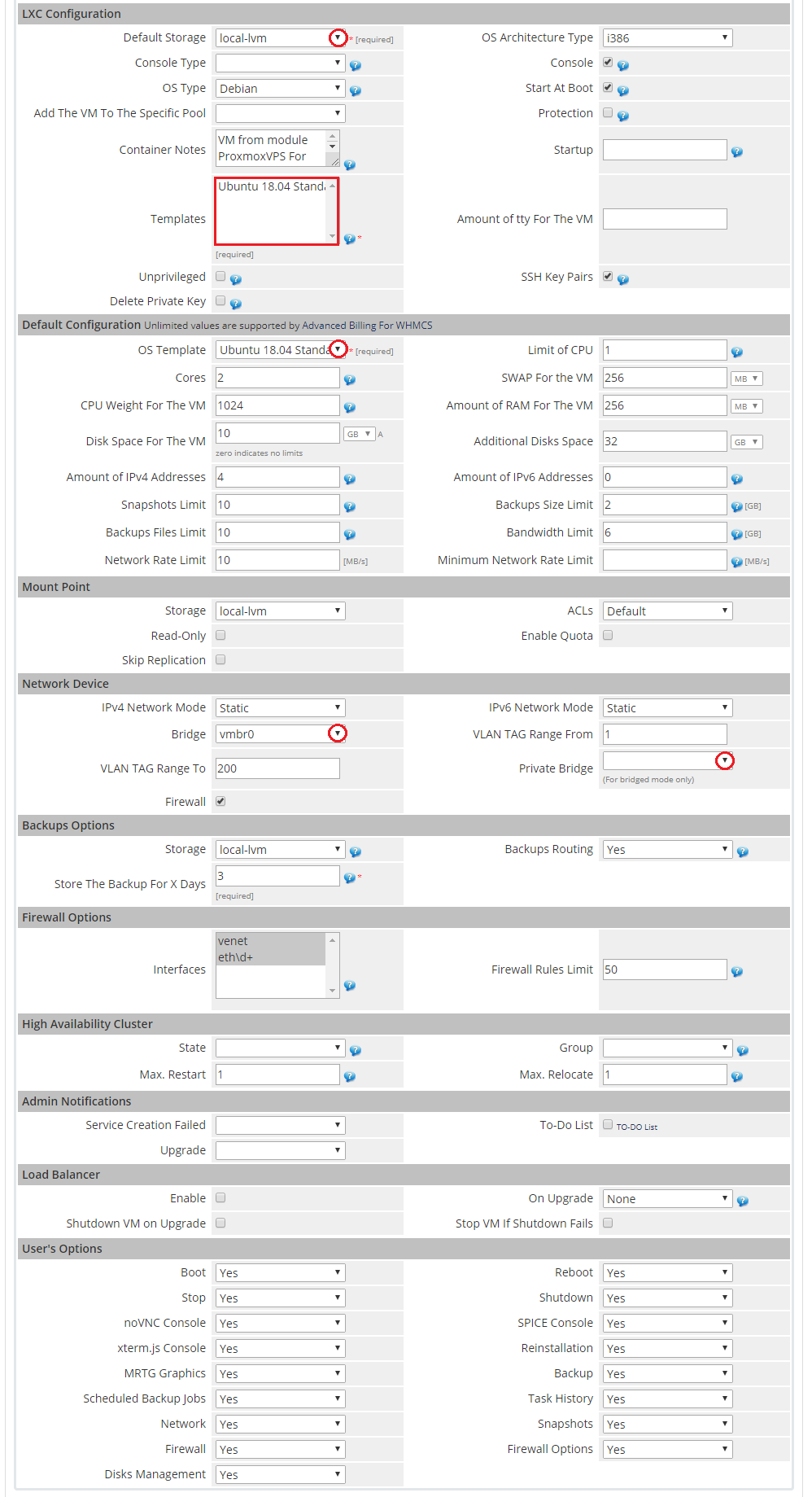Screen dimensions: 812x1497
Task: Select eth\d+ in Interfaces list
Action: point(271,957)
